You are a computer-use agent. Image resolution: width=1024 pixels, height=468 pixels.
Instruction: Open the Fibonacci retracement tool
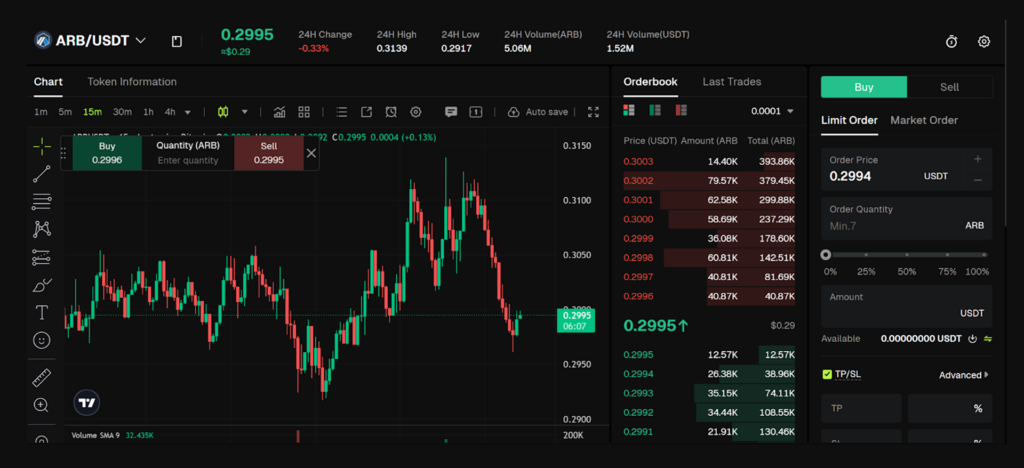tap(42, 202)
